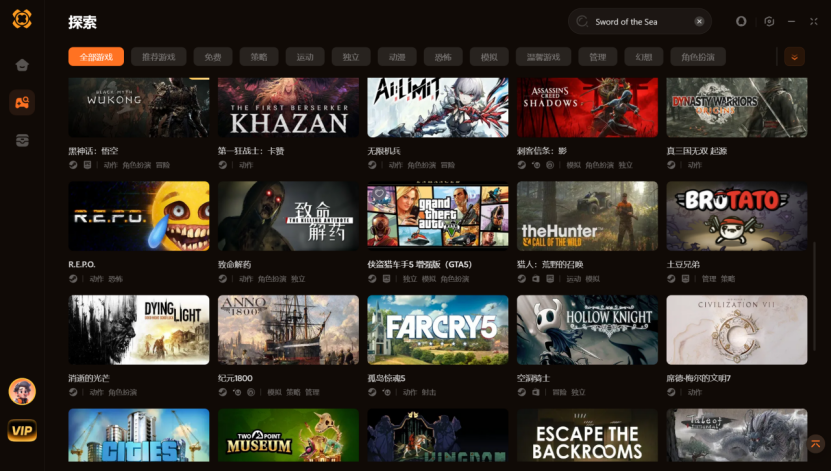This screenshot has width=831, height=471.
Task: Open the Grand Theft Auto V thumbnail
Action: tap(438, 216)
